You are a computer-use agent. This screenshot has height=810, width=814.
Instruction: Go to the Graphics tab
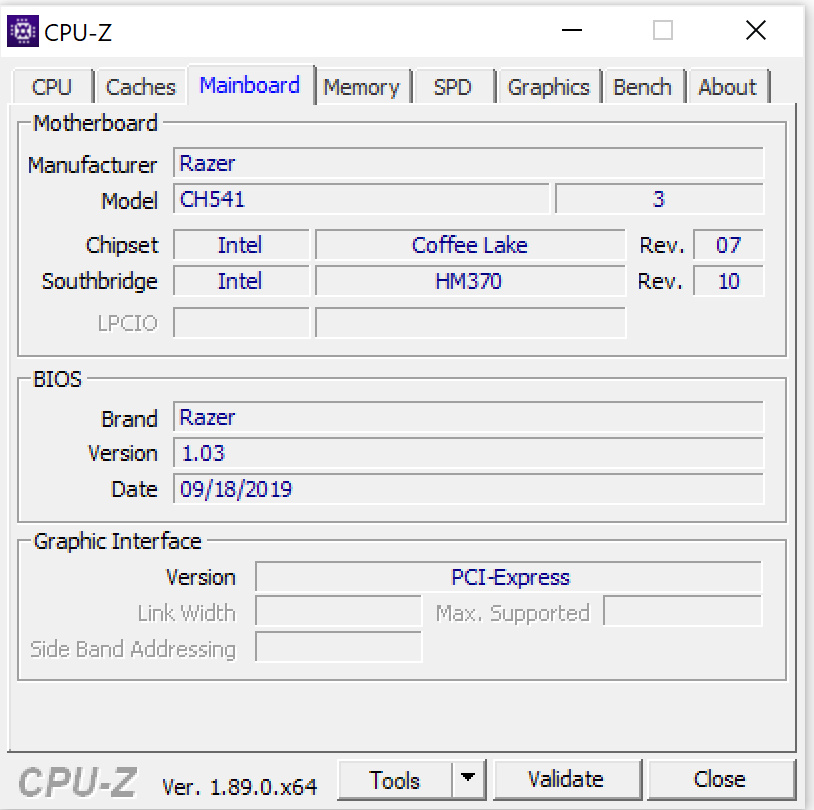pyautogui.click(x=549, y=87)
